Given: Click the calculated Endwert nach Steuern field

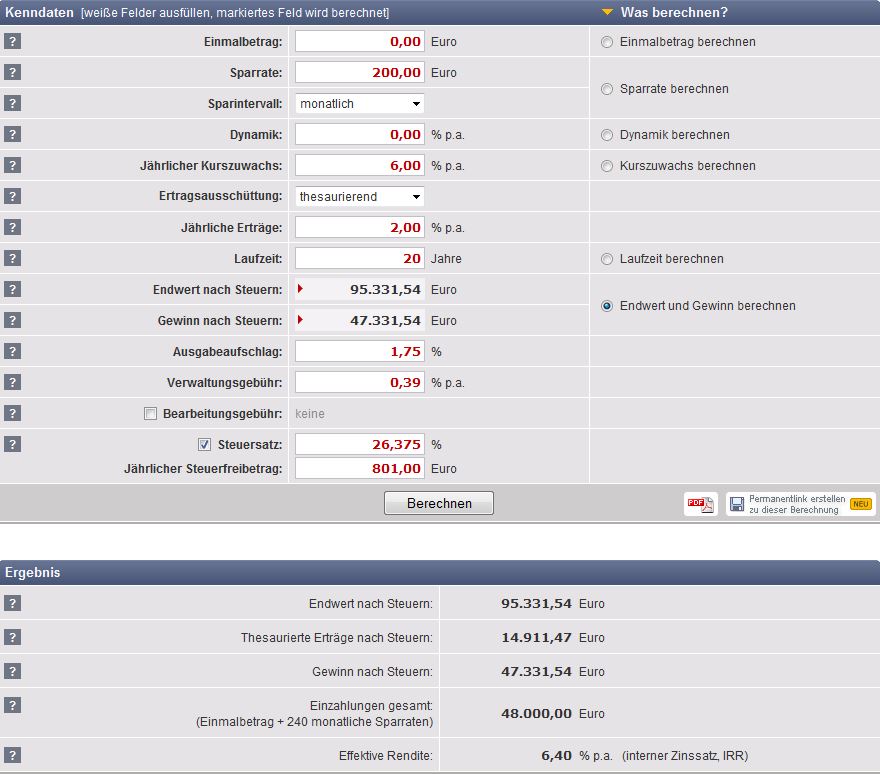Looking at the screenshot, I should [360, 290].
